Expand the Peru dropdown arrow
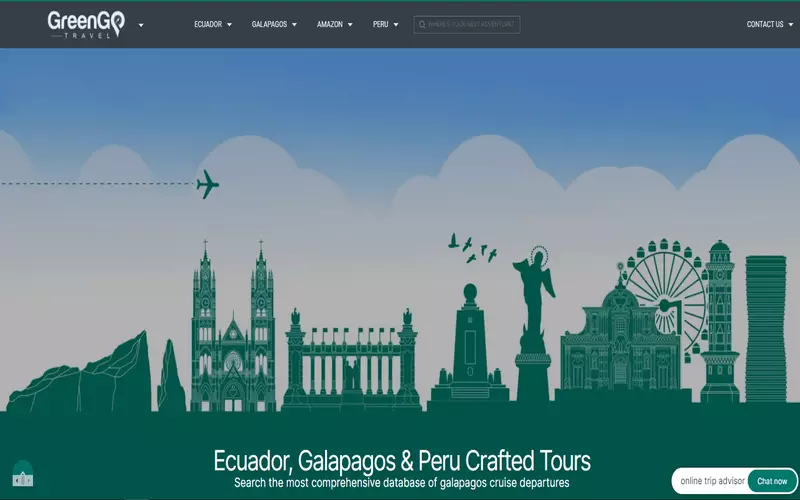800x500 pixels. click(x=395, y=24)
